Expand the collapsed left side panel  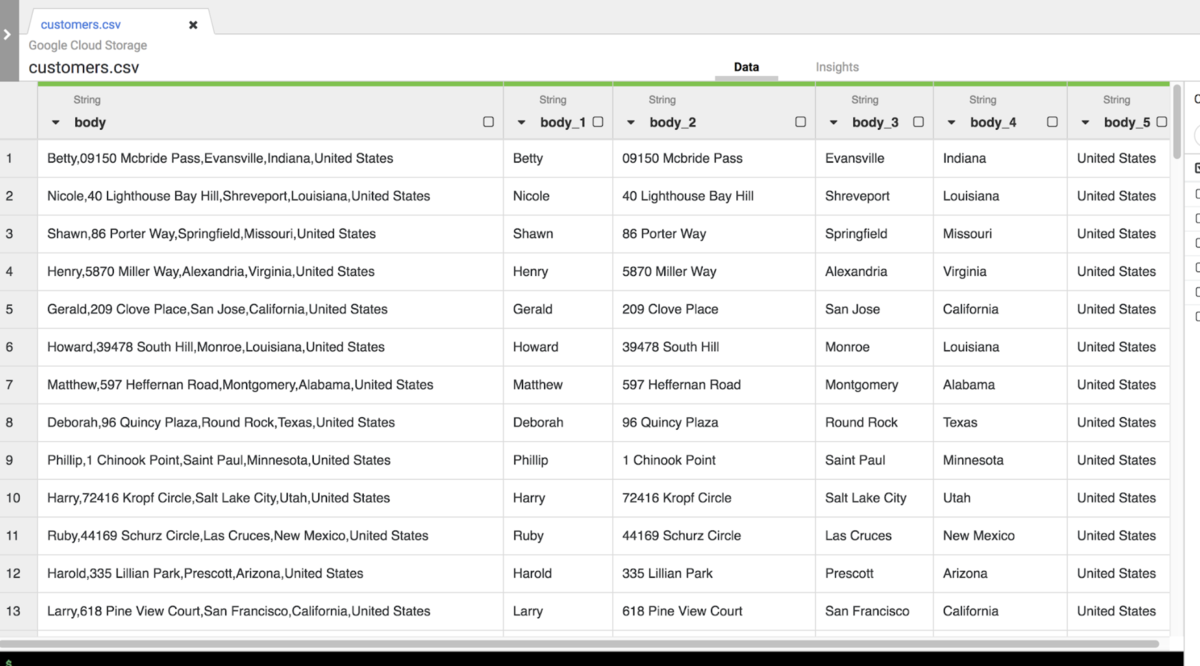pos(8,36)
